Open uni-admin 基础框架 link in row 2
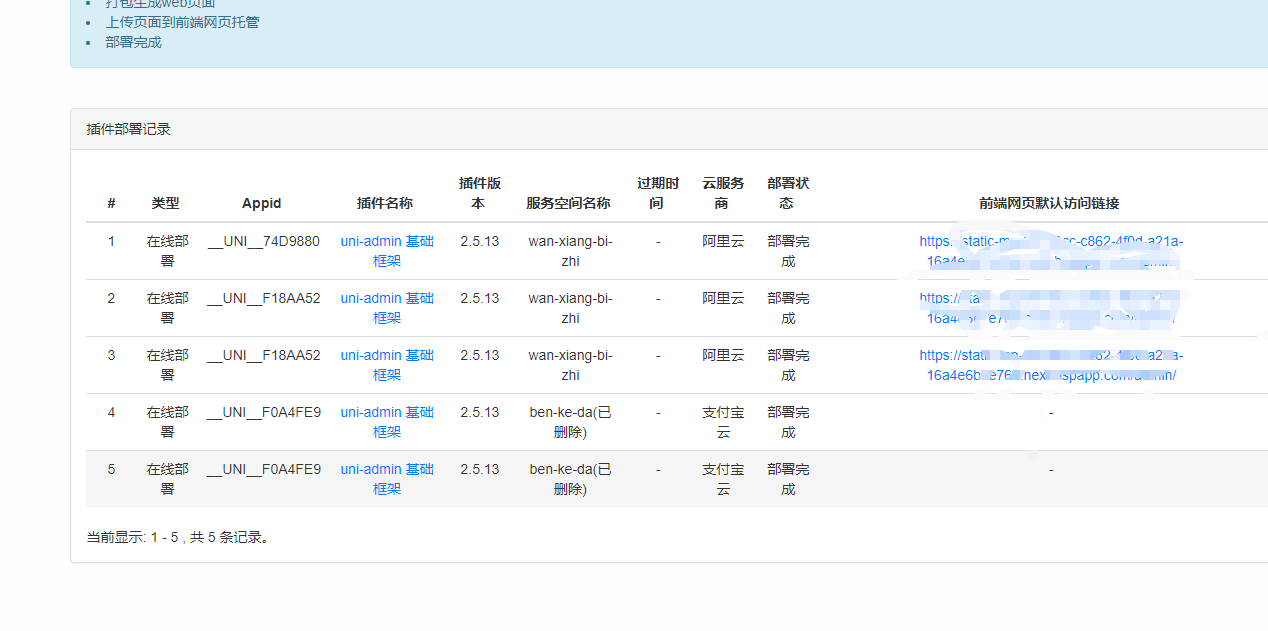 (387, 308)
